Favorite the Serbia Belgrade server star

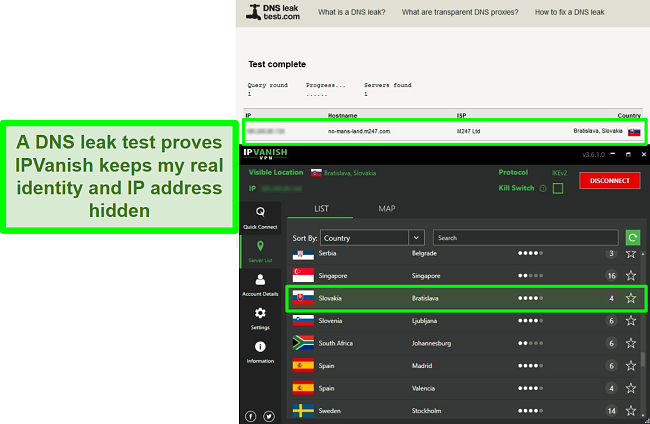(x=631, y=253)
